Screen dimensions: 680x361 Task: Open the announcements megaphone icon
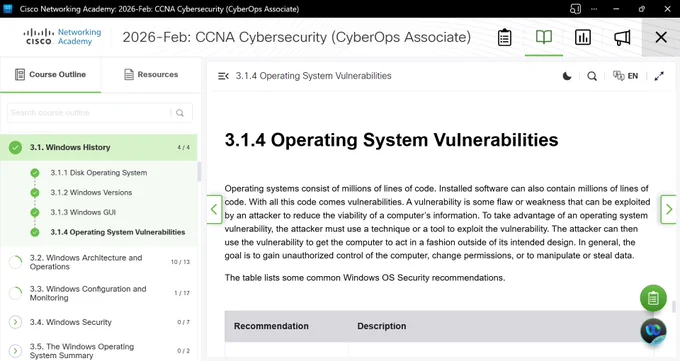622,38
